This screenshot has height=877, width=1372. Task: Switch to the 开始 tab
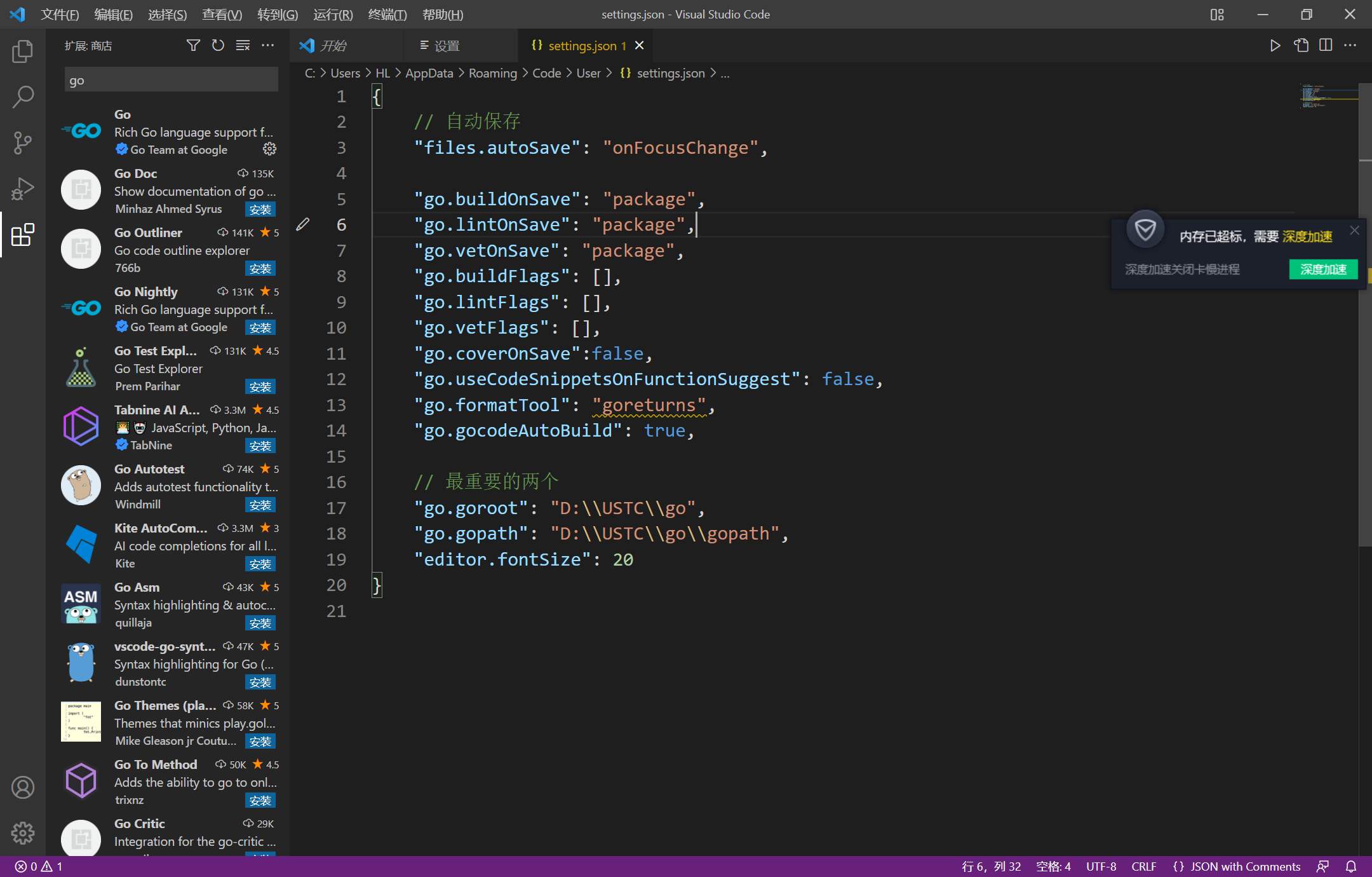[x=347, y=46]
